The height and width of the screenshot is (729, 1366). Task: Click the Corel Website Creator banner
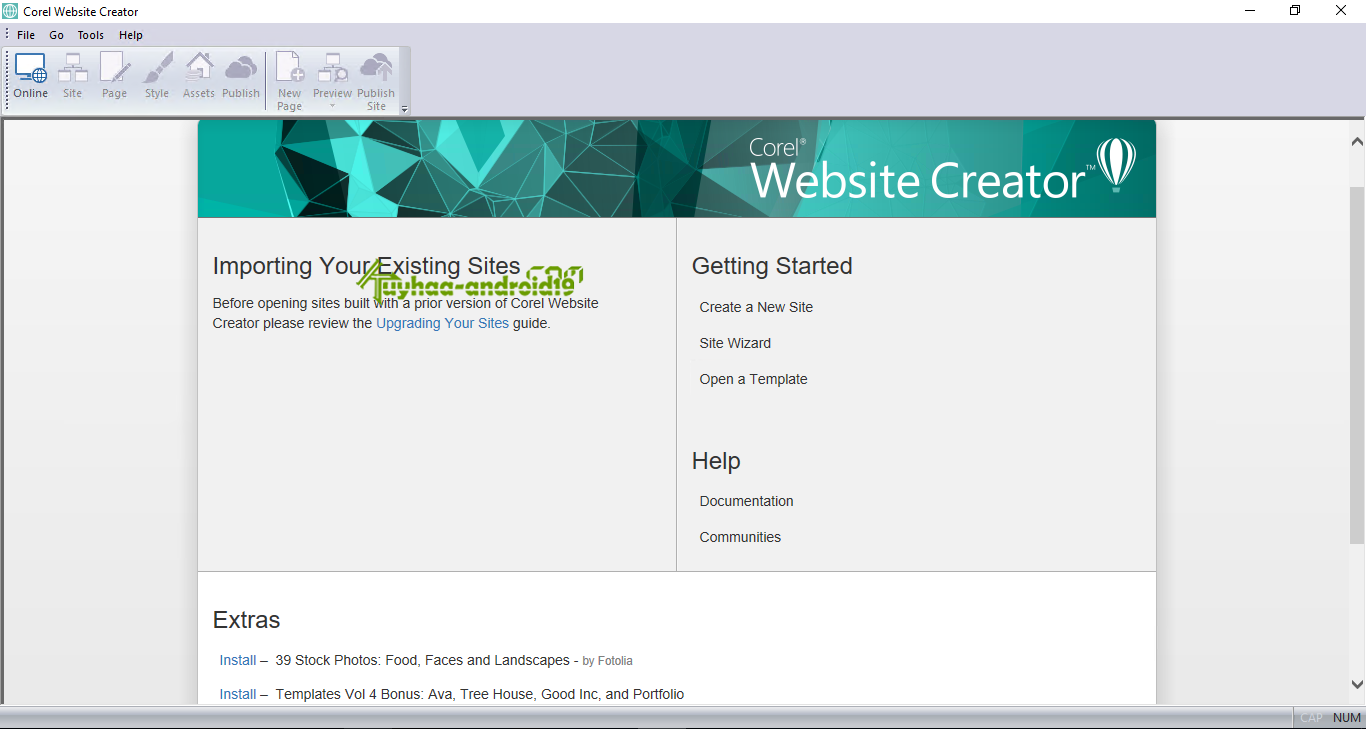pyautogui.click(x=677, y=169)
